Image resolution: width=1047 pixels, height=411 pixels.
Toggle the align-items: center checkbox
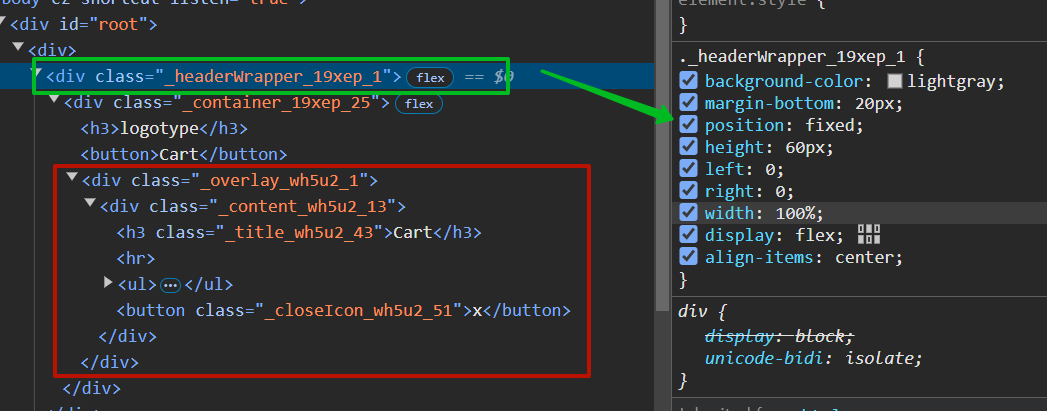tap(688, 257)
